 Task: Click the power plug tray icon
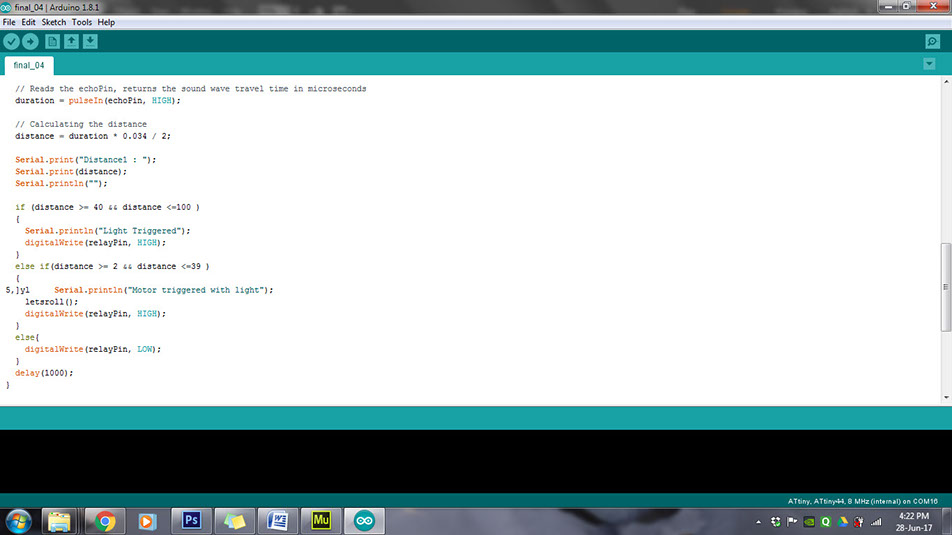tap(858, 522)
